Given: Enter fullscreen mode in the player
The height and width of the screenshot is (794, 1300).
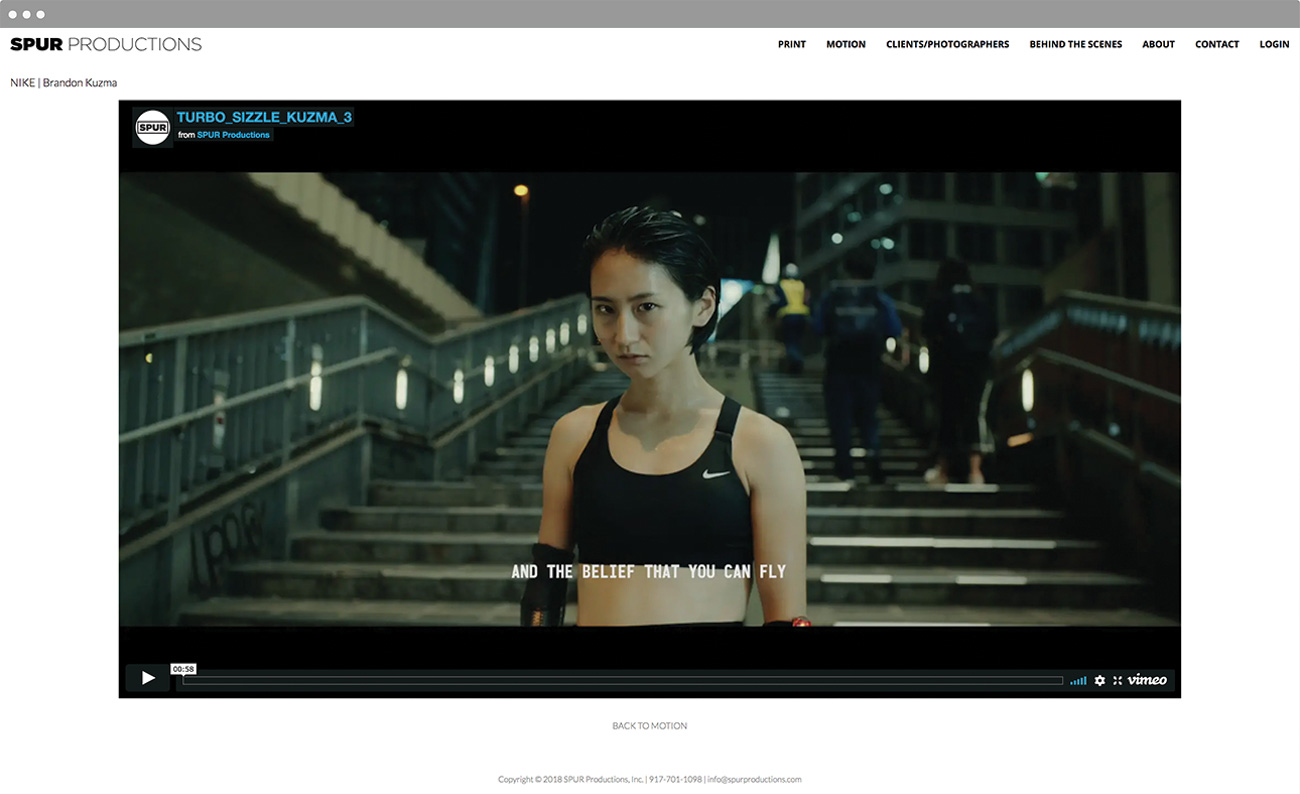Looking at the screenshot, I should tap(1118, 680).
